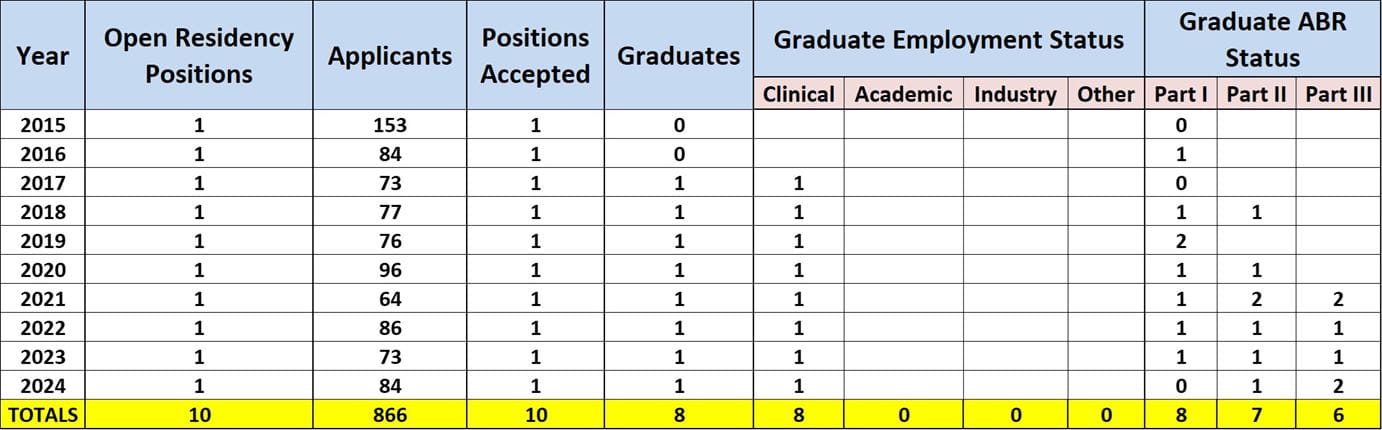Select the TOTALS row label
This screenshot has height=430, width=1382.
(x=42, y=414)
